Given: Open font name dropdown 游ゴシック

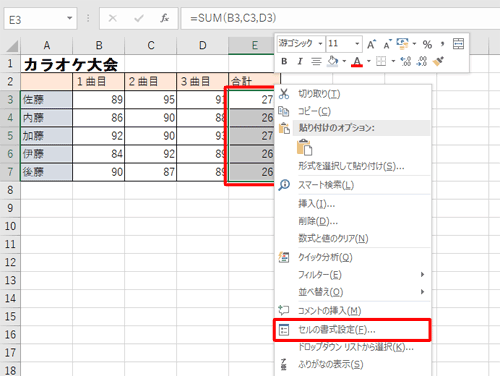Looking at the screenshot, I should [x=320, y=44].
